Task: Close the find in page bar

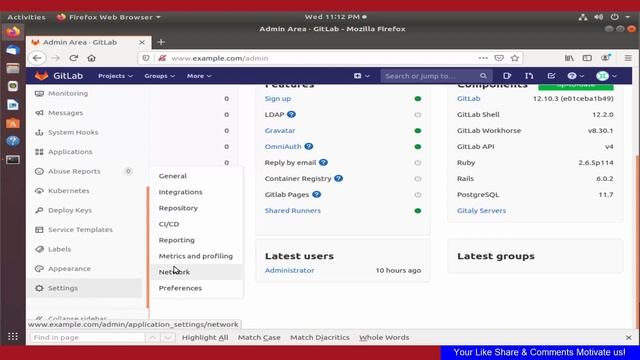Action: pyautogui.click(x=629, y=338)
